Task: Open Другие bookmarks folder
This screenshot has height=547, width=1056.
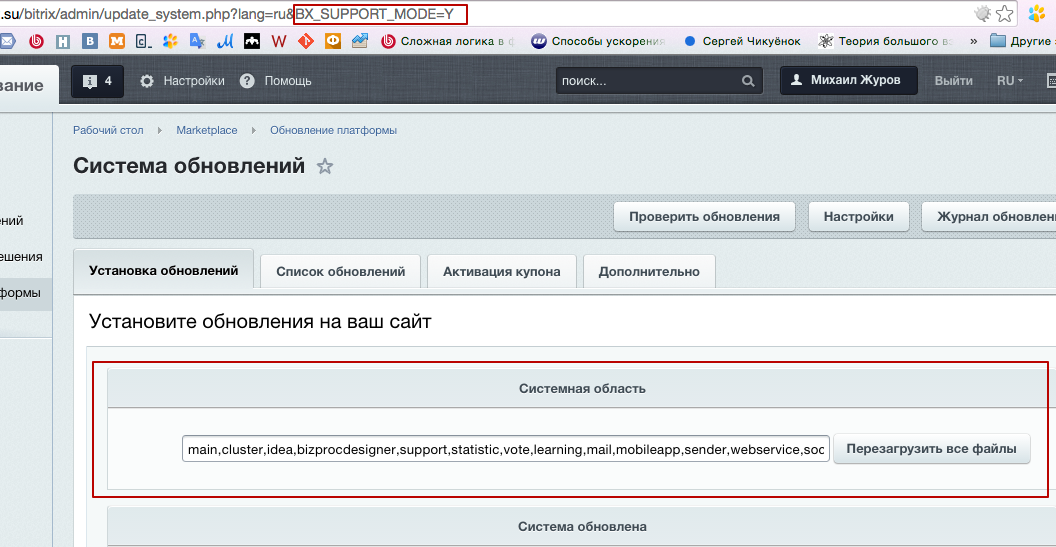Action: [x=1020, y=41]
